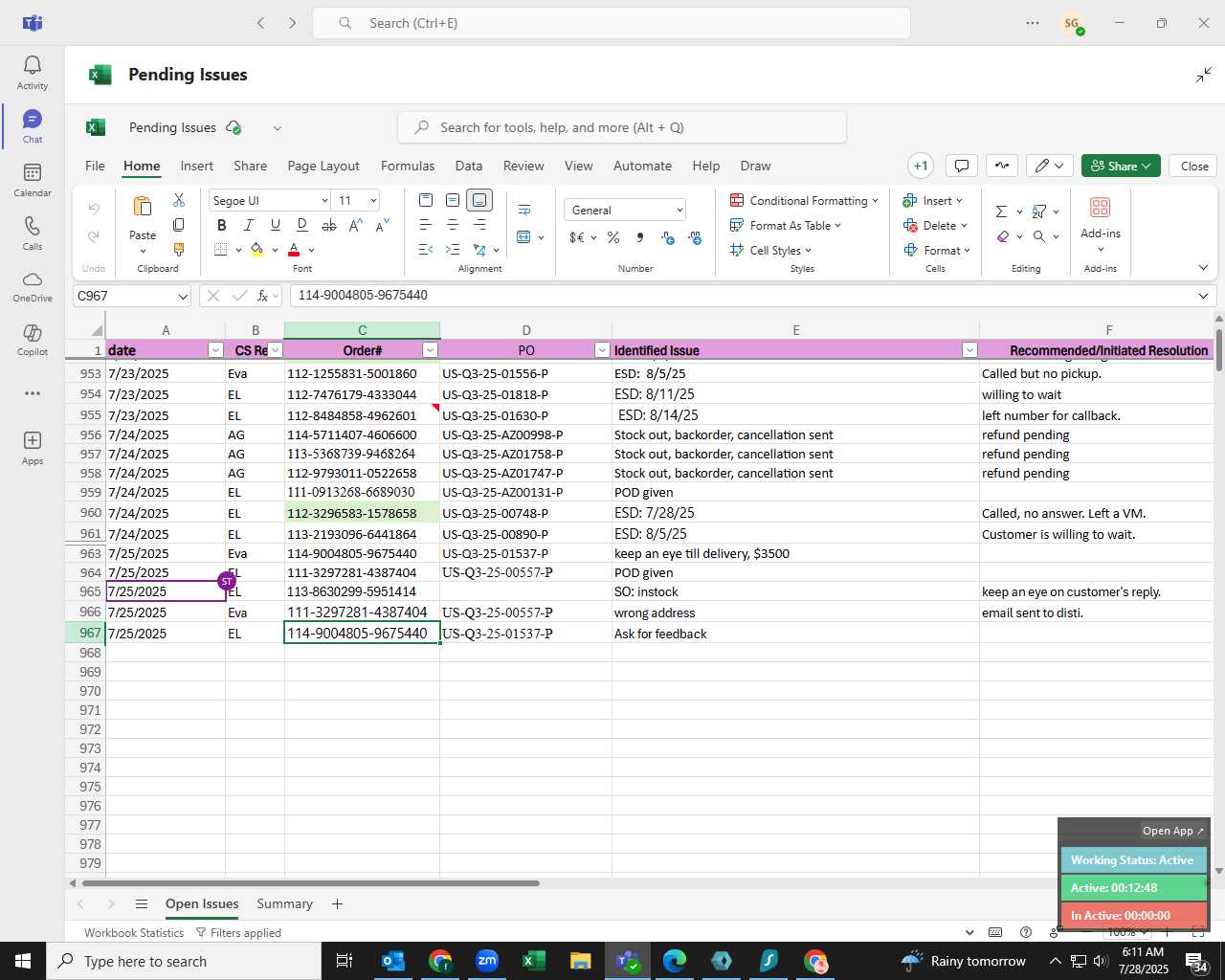Open Teams Calls in sidebar
The image size is (1225, 980).
point(33,233)
